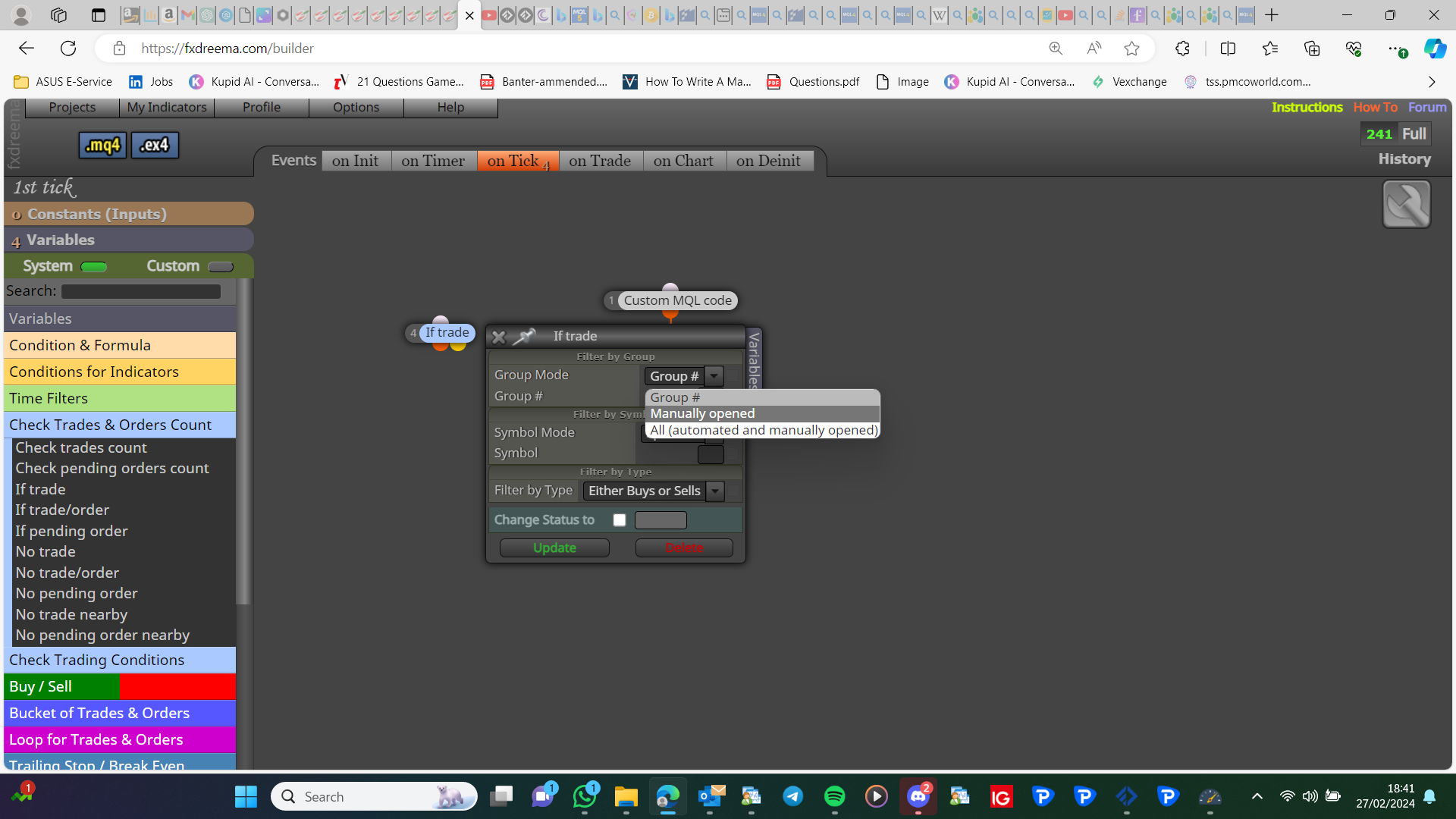The height and width of the screenshot is (819, 1456).
Task: Click the red Delete button
Action: (x=684, y=548)
